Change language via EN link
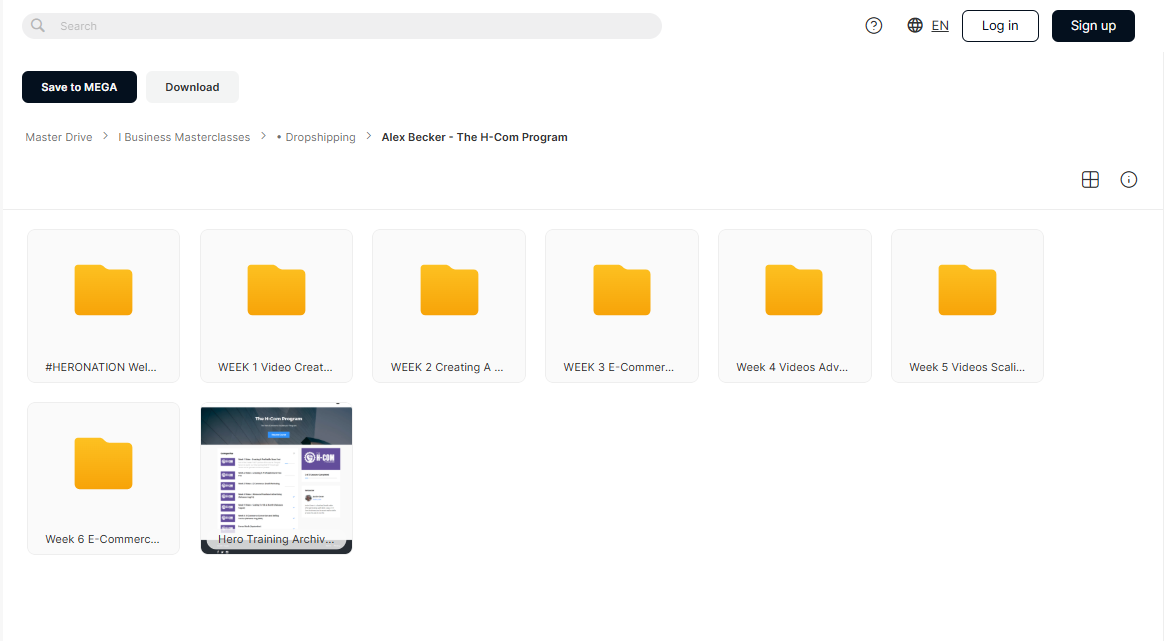The width and height of the screenshot is (1164, 641). (x=940, y=26)
